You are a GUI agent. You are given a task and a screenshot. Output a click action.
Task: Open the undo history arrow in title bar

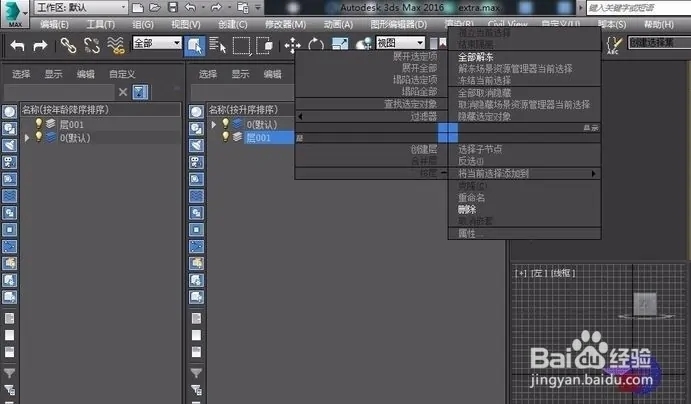[x=203, y=7]
